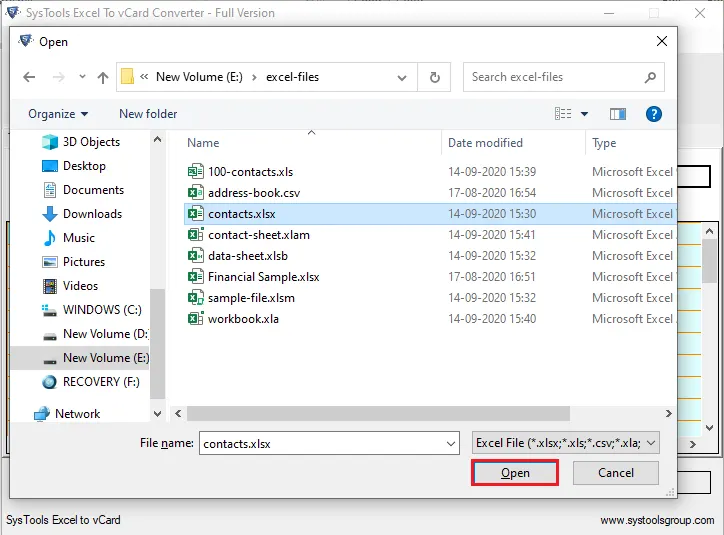
Task: Select Pictures in navigation pane
Action: tap(84, 262)
